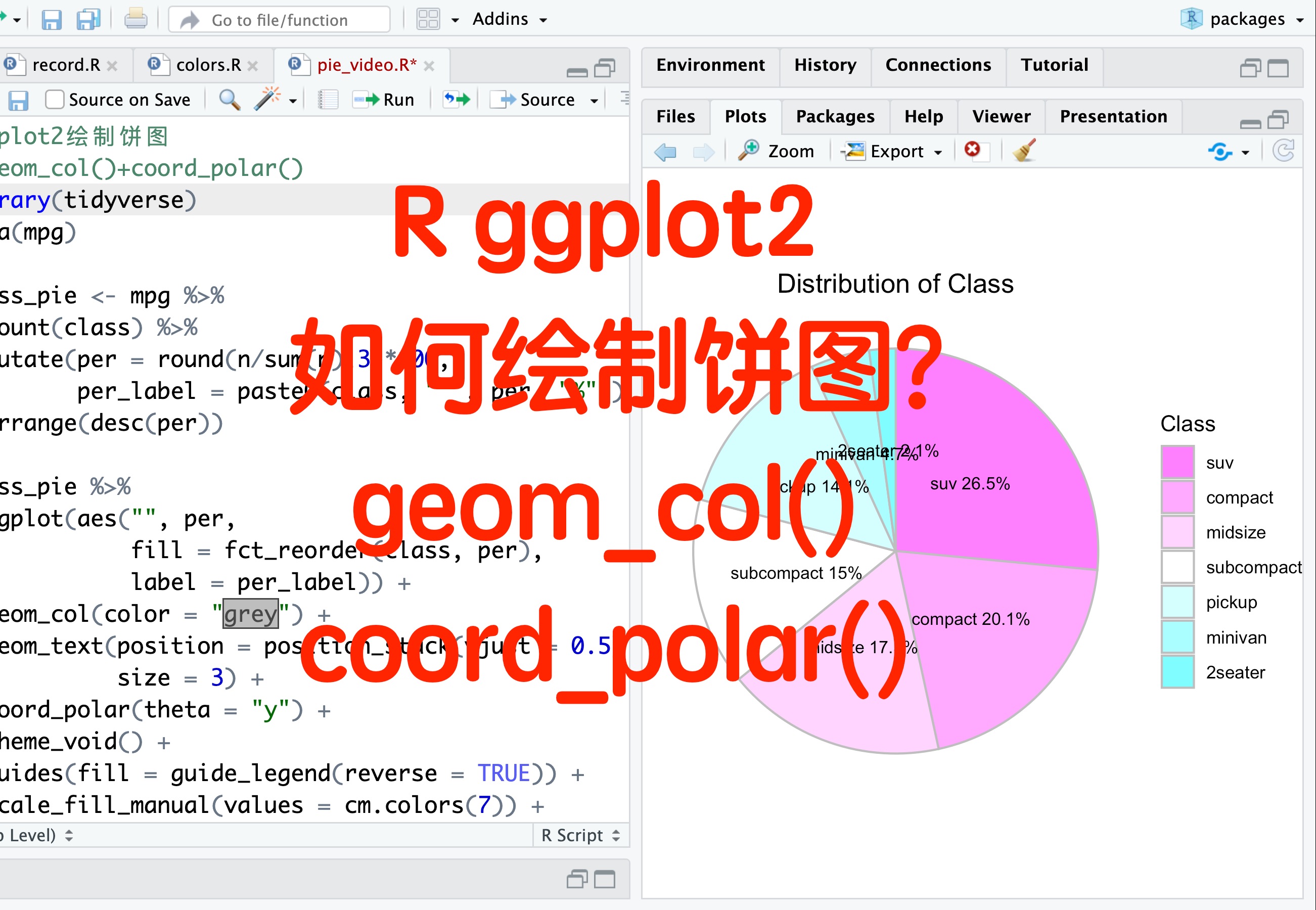Click the Go to file/function field
This screenshot has width=1316, height=910.
(x=280, y=20)
